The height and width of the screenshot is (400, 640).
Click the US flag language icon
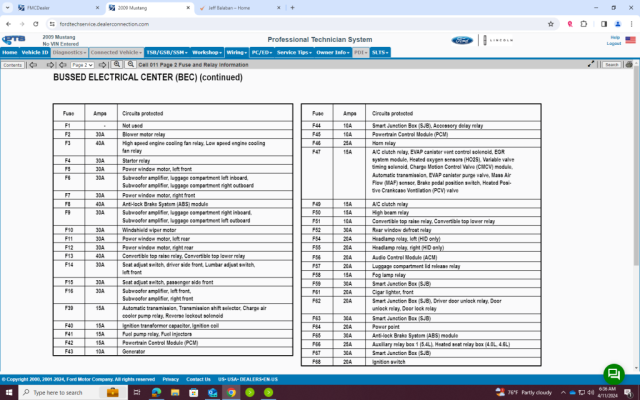tap(630, 40)
